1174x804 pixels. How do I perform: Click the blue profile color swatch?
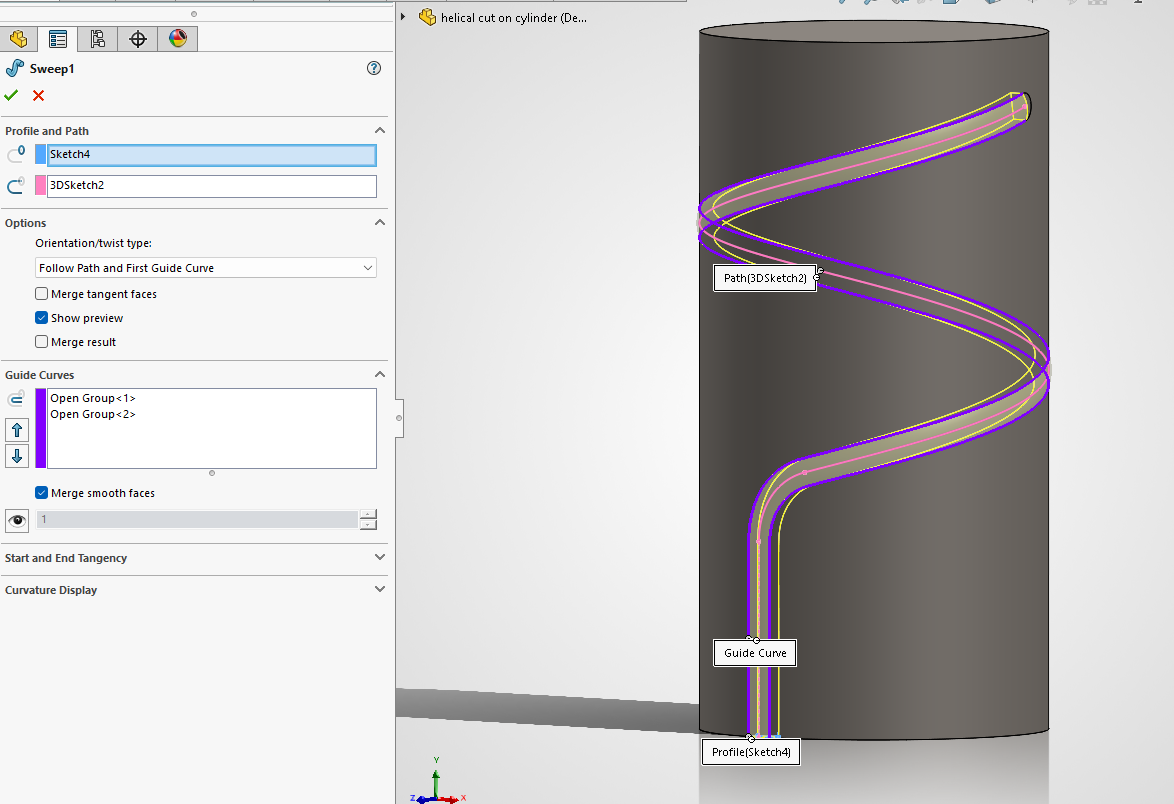pyautogui.click(x=40, y=155)
